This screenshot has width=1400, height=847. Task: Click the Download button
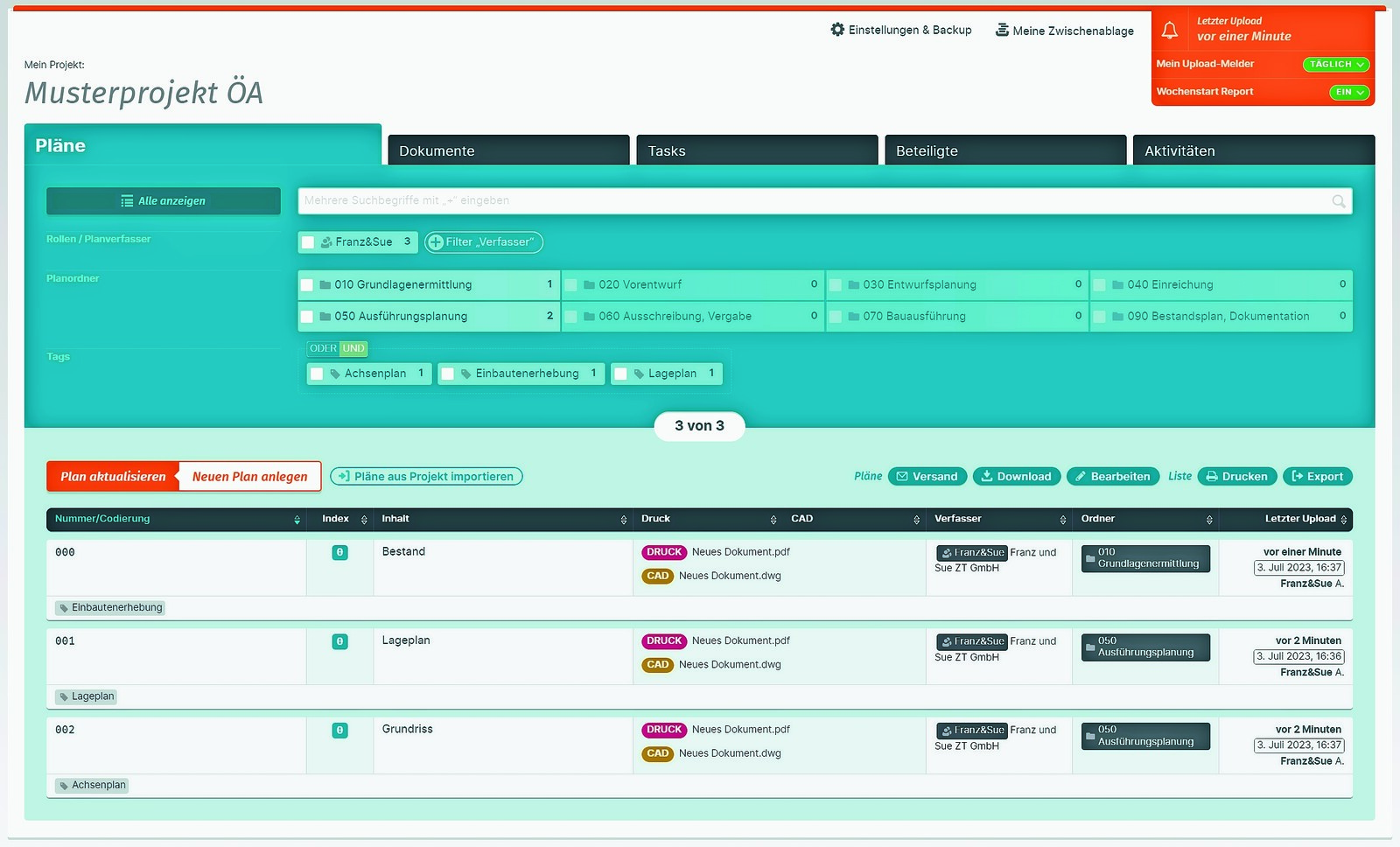coord(1017,477)
